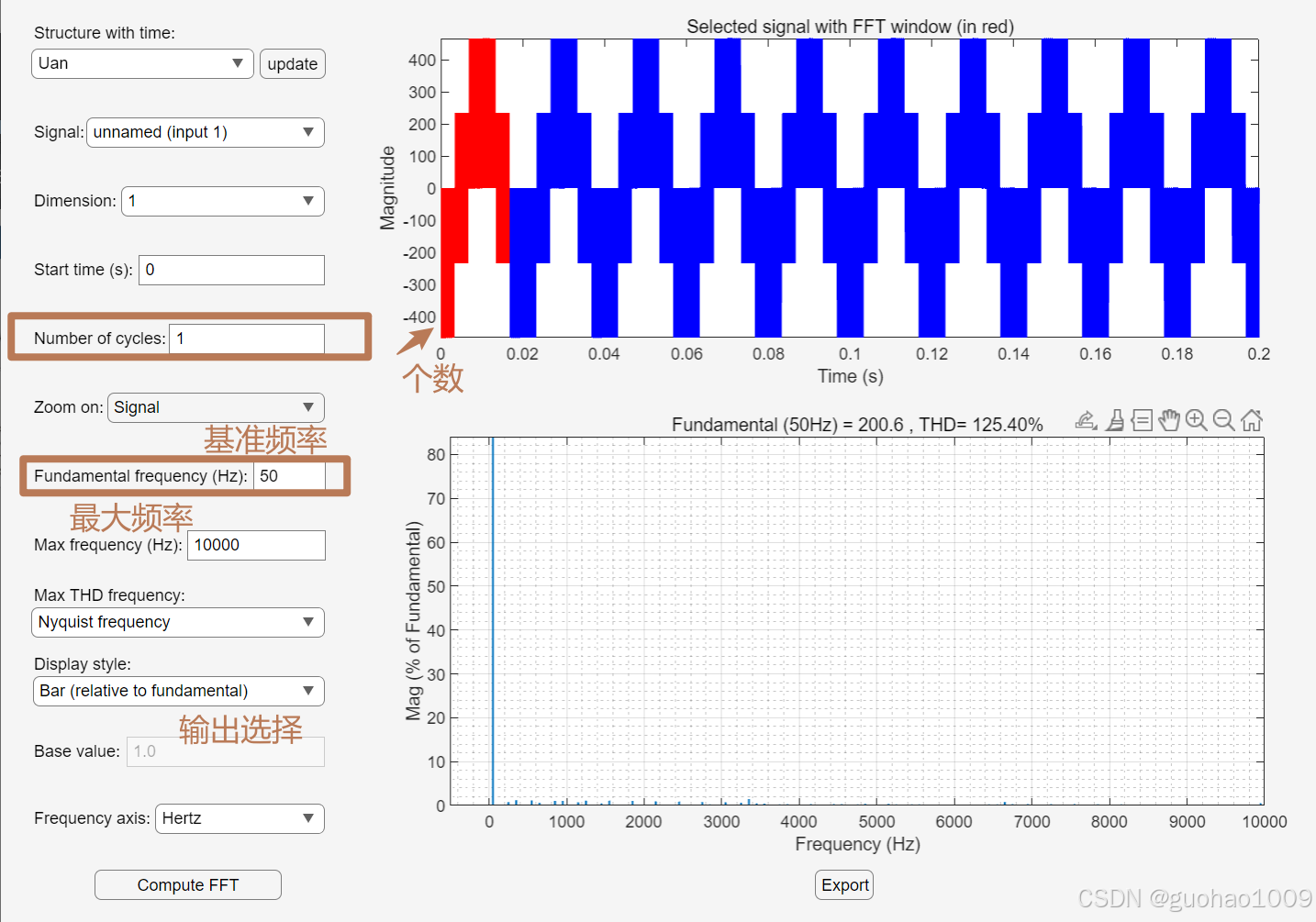Select the Pan tool on FFT plot toolbar

pyautogui.click(x=1169, y=420)
